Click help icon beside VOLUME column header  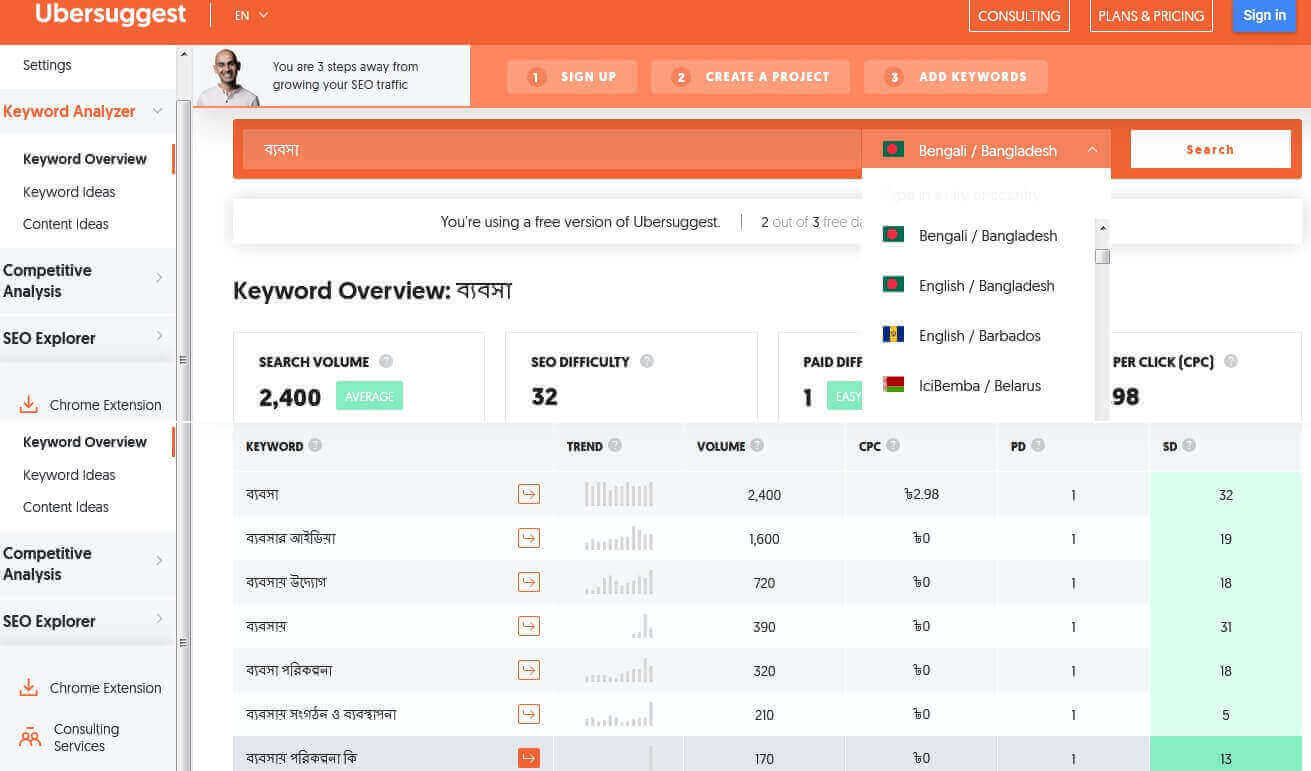pyautogui.click(x=757, y=446)
